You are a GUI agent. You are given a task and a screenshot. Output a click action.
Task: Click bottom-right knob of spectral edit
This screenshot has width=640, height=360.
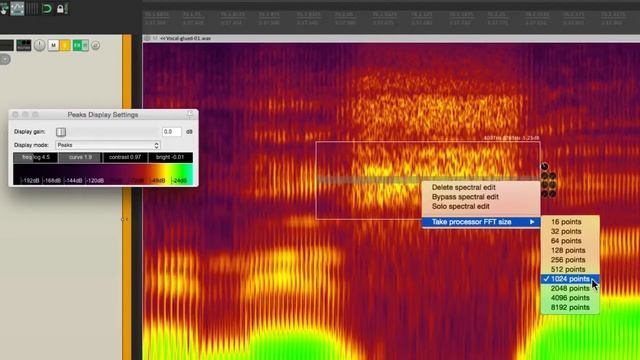click(552, 194)
